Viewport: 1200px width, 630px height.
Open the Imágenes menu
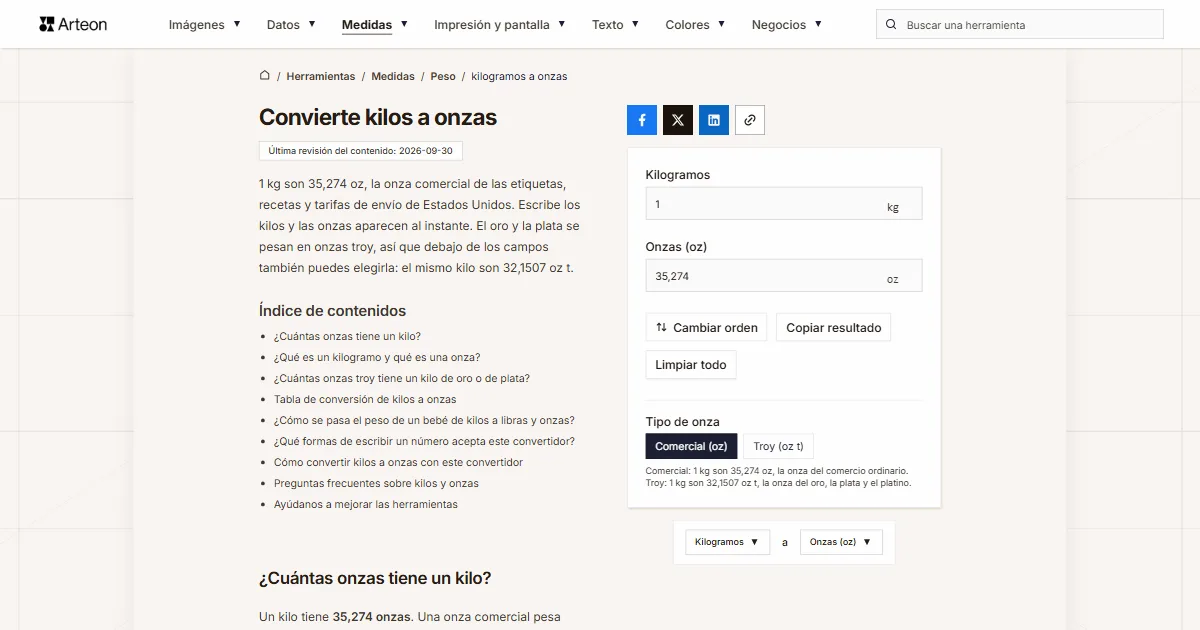pos(204,25)
